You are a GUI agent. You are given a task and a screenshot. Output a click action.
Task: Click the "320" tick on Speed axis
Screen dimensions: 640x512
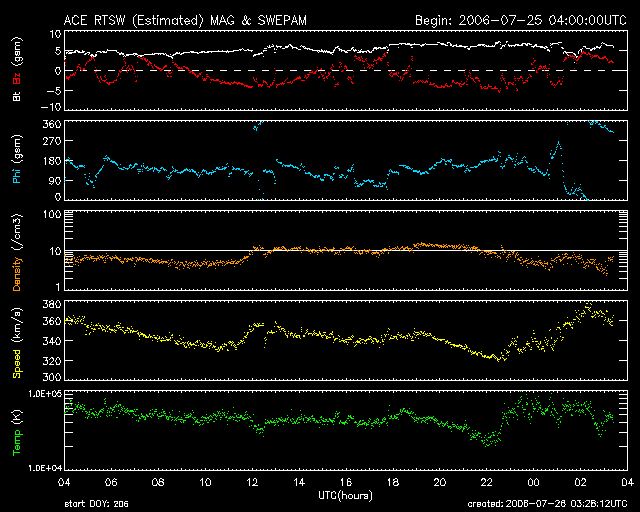click(52, 361)
